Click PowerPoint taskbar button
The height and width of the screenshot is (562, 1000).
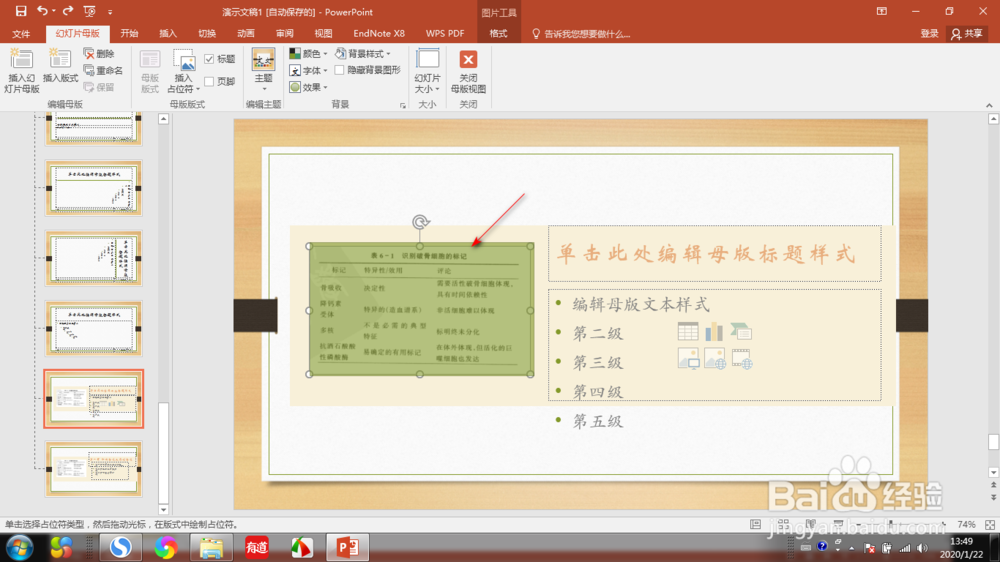[348, 547]
